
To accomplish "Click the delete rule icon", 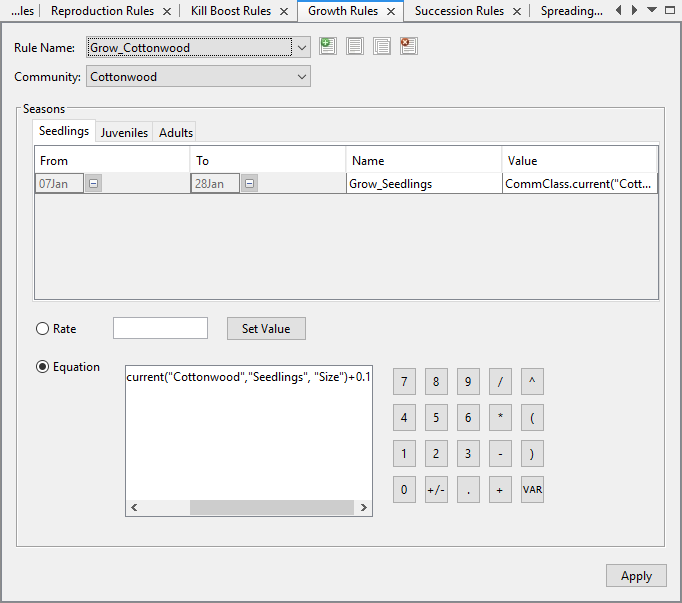I will (x=408, y=46).
